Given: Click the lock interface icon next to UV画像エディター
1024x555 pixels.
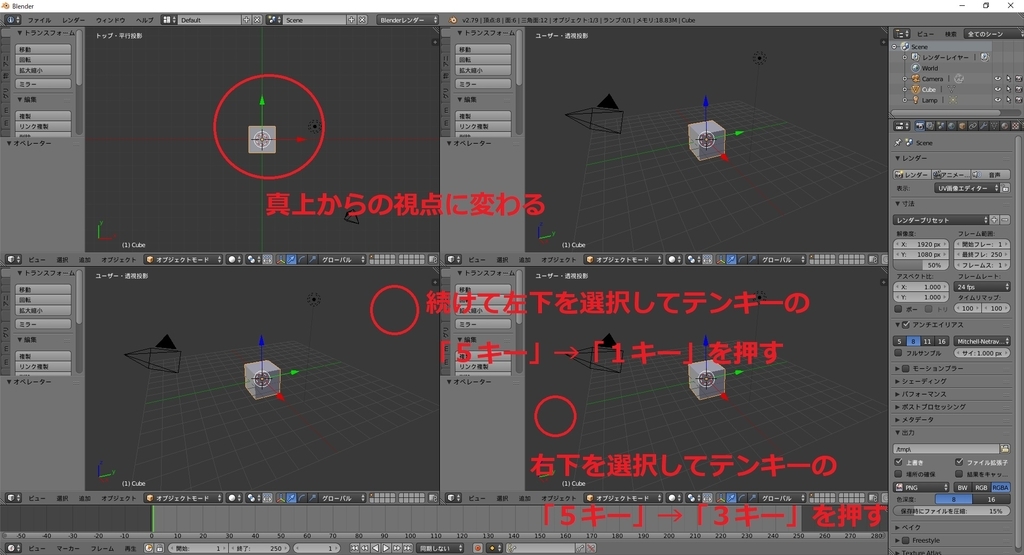Looking at the screenshot, I should 1005,188.
